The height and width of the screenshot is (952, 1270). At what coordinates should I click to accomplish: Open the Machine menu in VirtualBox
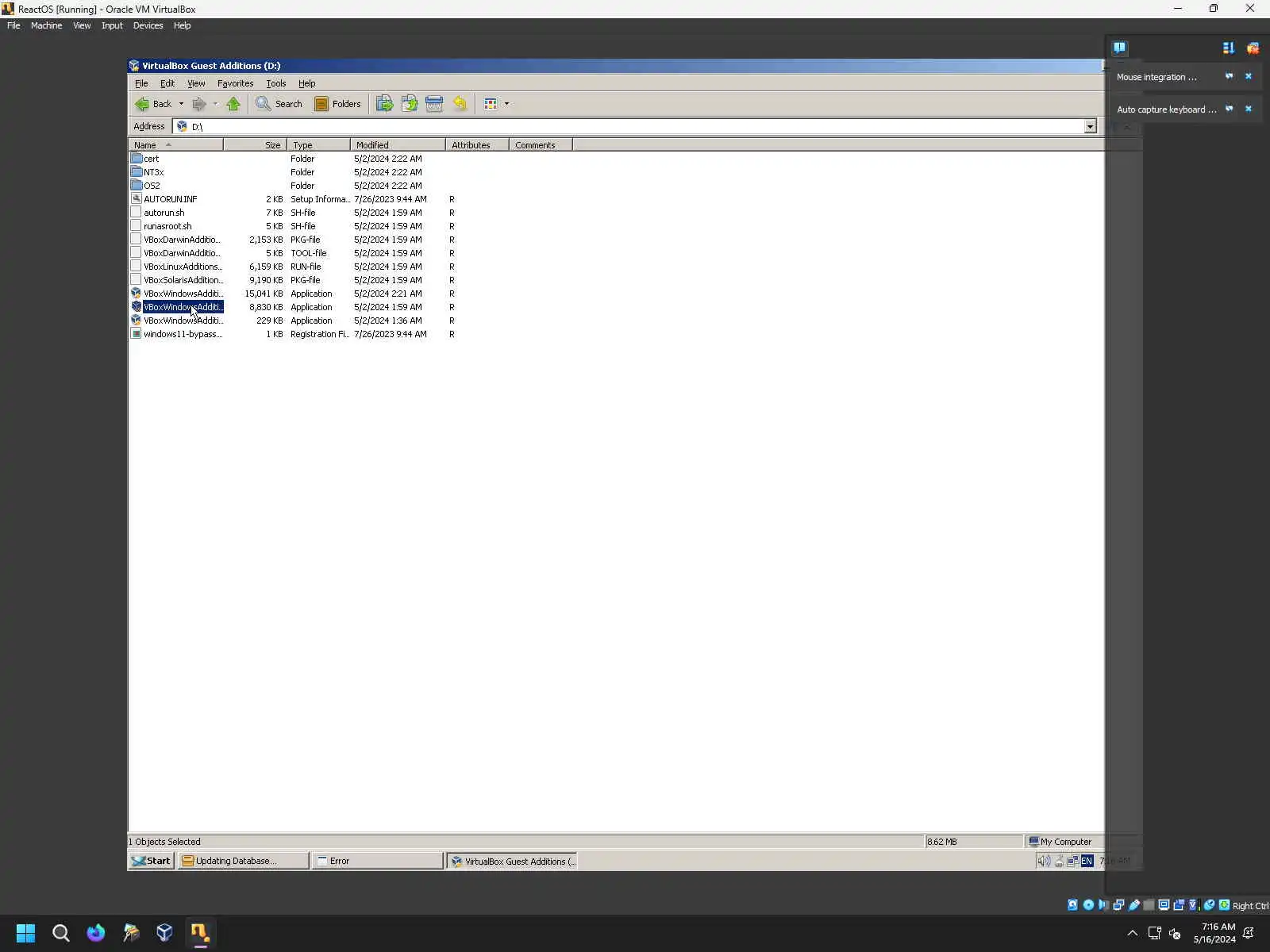46,25
